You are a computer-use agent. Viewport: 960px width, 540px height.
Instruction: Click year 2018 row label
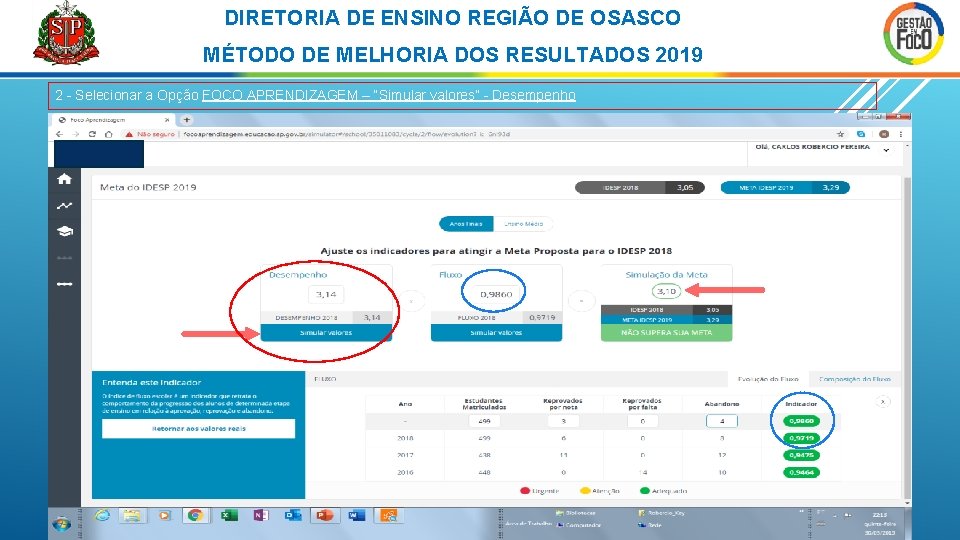405,438
